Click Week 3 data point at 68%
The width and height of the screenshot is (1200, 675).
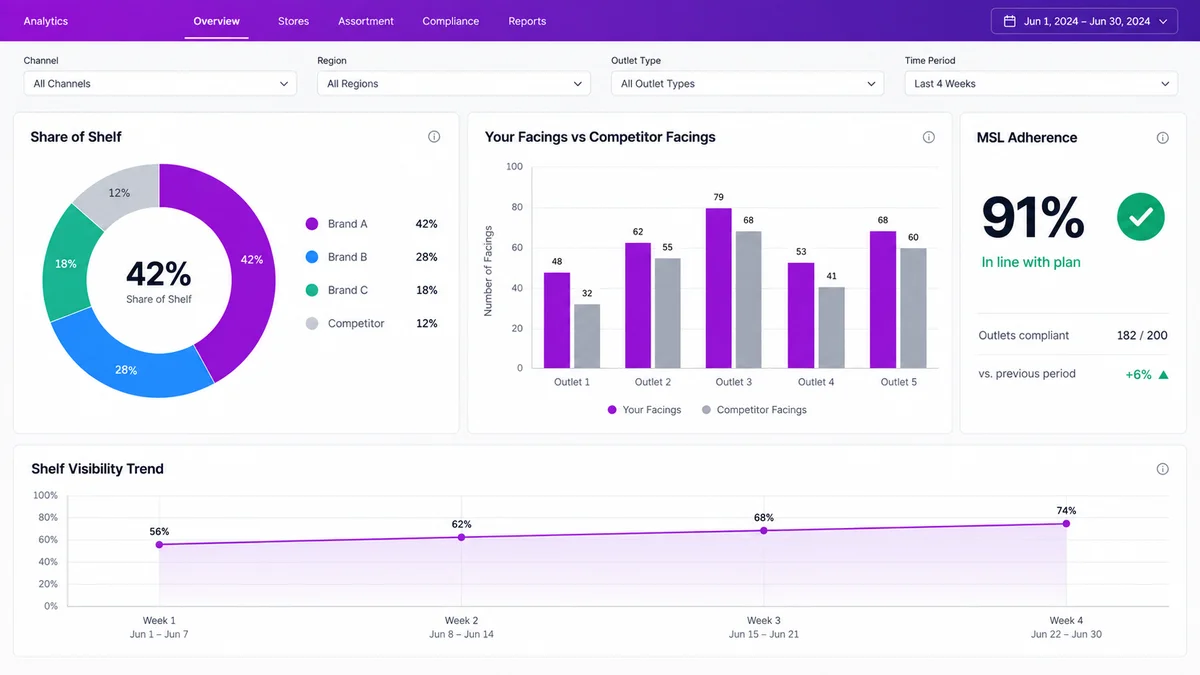point(764,530)
